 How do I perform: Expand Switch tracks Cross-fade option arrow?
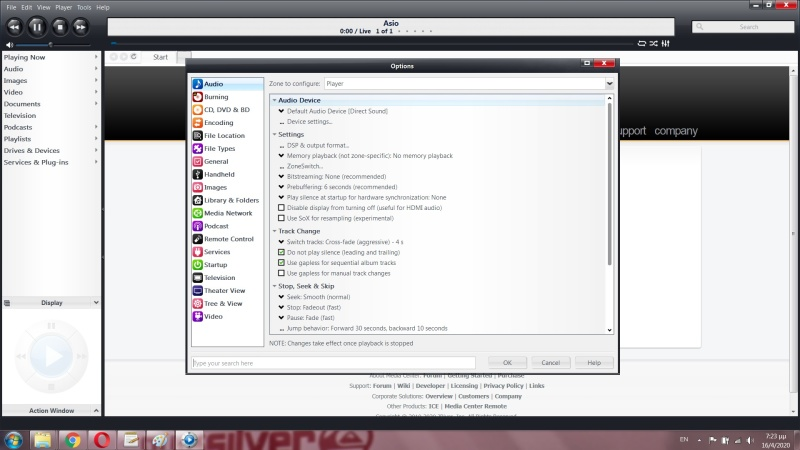tap(281, 242)
